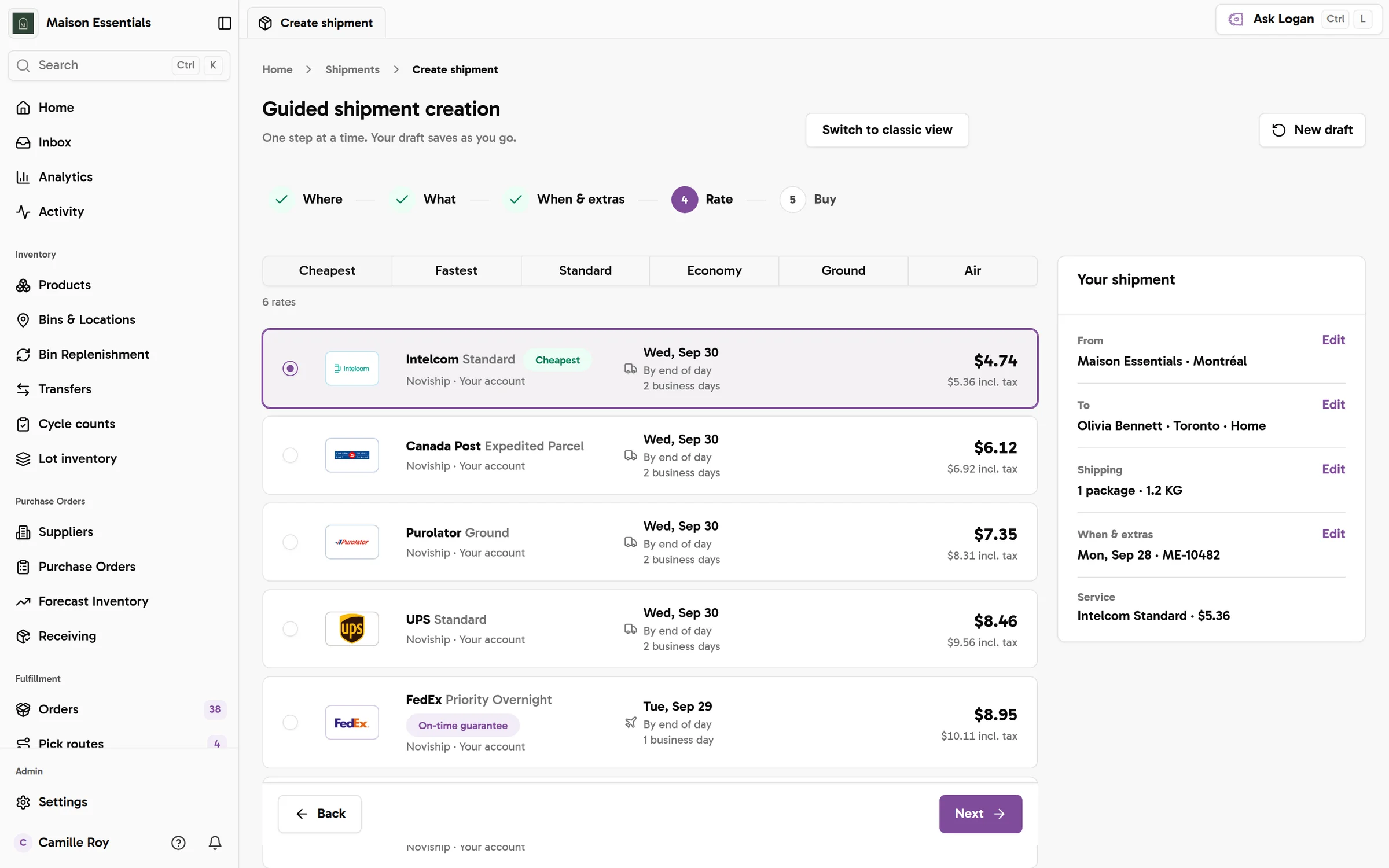Screen dimensions: 1389x868
Task: Start a New draft
Action: 1311,130
